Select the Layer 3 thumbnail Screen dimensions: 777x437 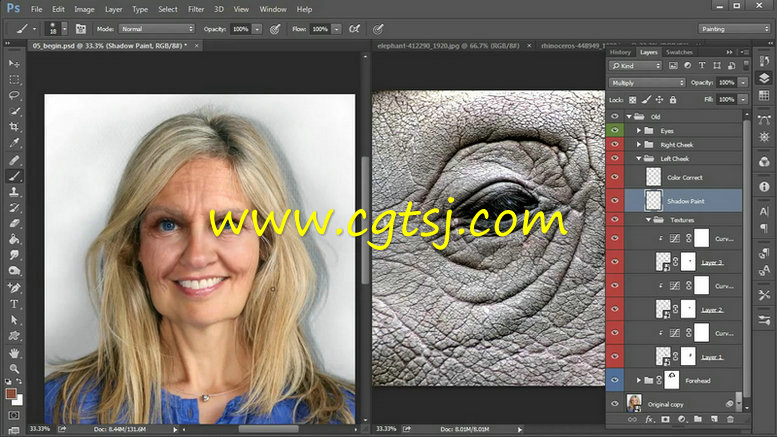[x=663, y=262]
